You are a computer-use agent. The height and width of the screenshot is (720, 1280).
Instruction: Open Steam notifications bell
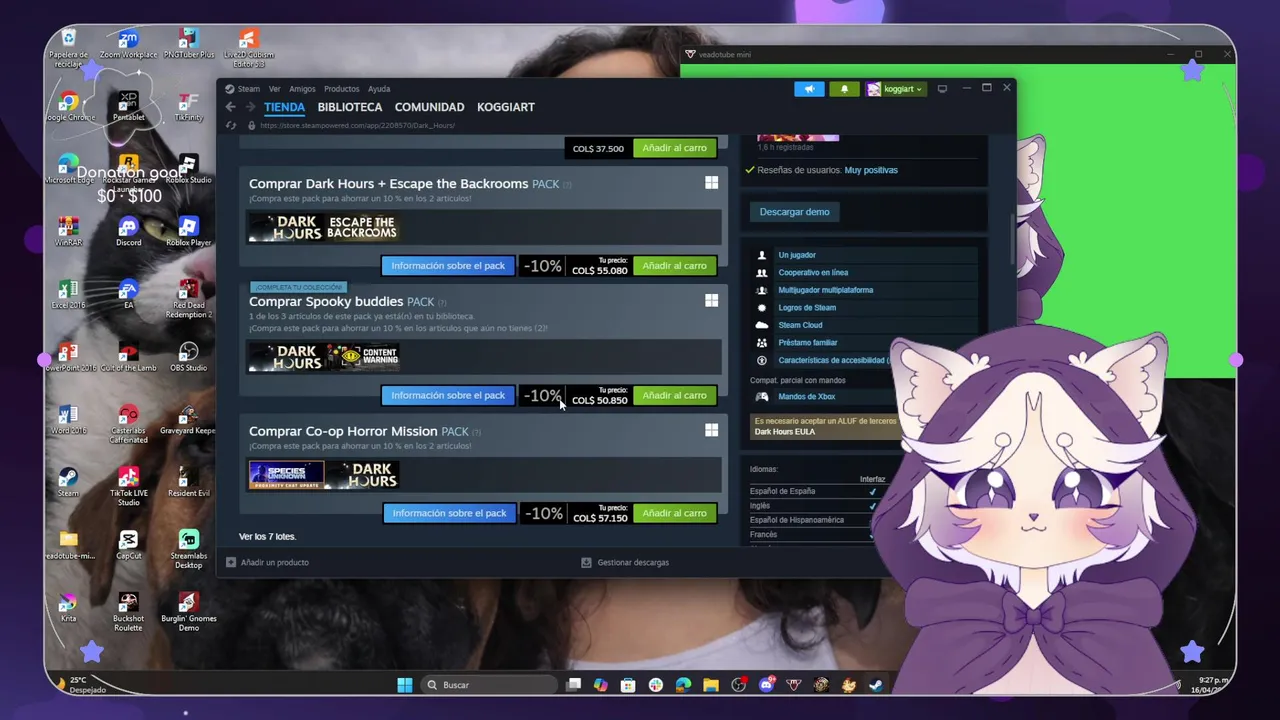tap(844, 89)
